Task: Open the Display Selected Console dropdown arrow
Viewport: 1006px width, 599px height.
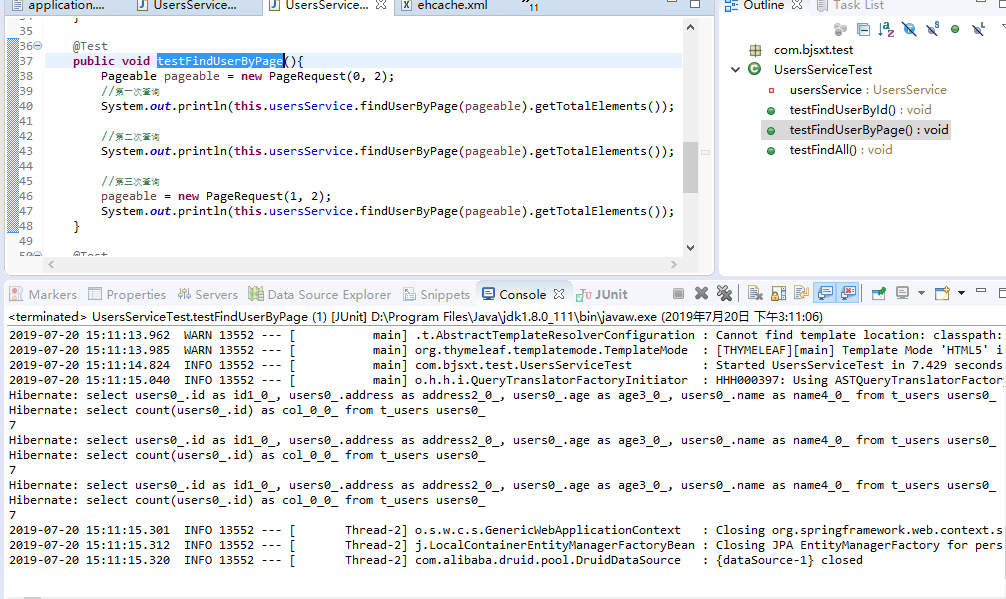Action: point(921,293)
